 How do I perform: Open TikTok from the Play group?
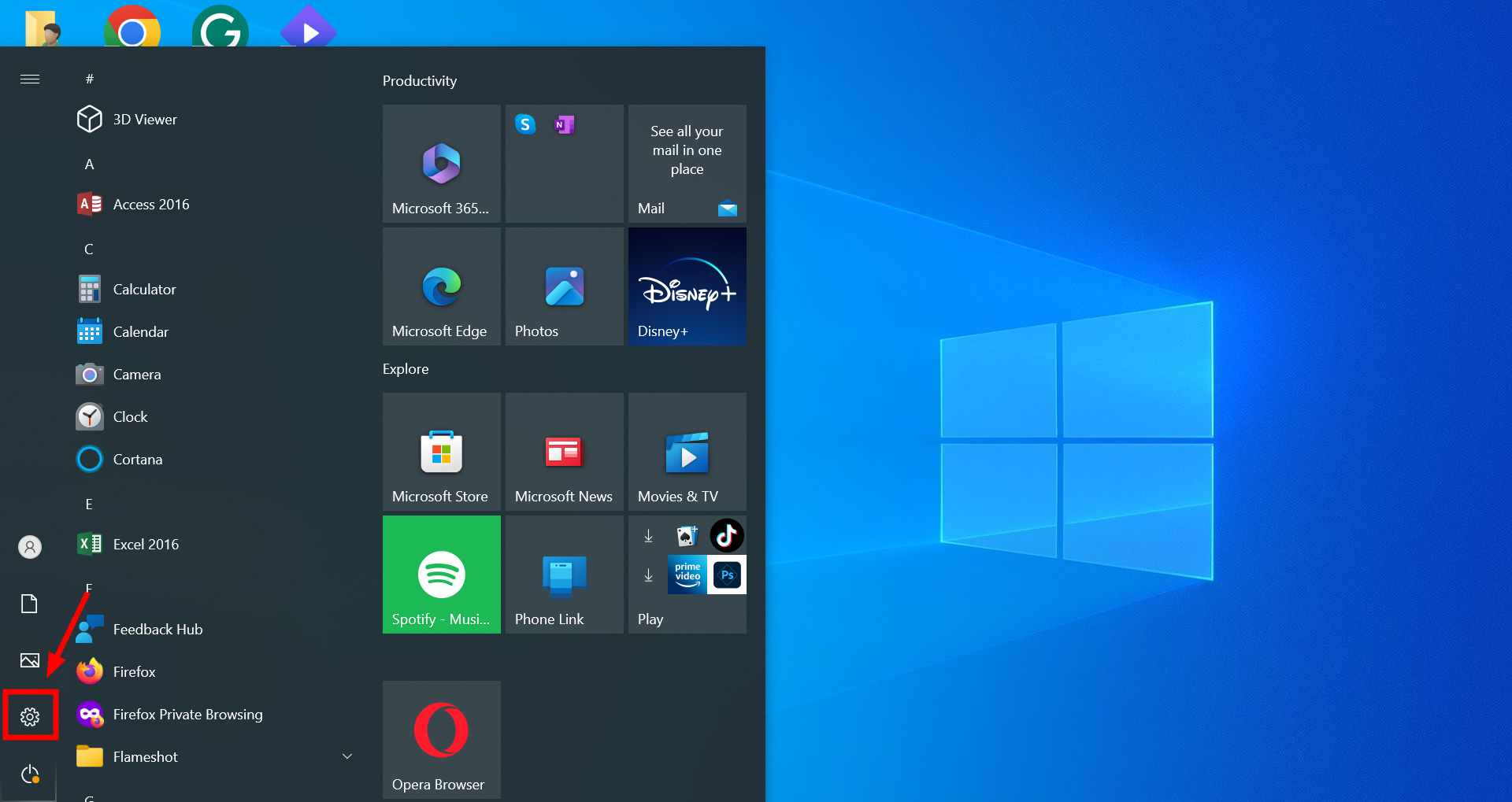click(x=726, y=535)
